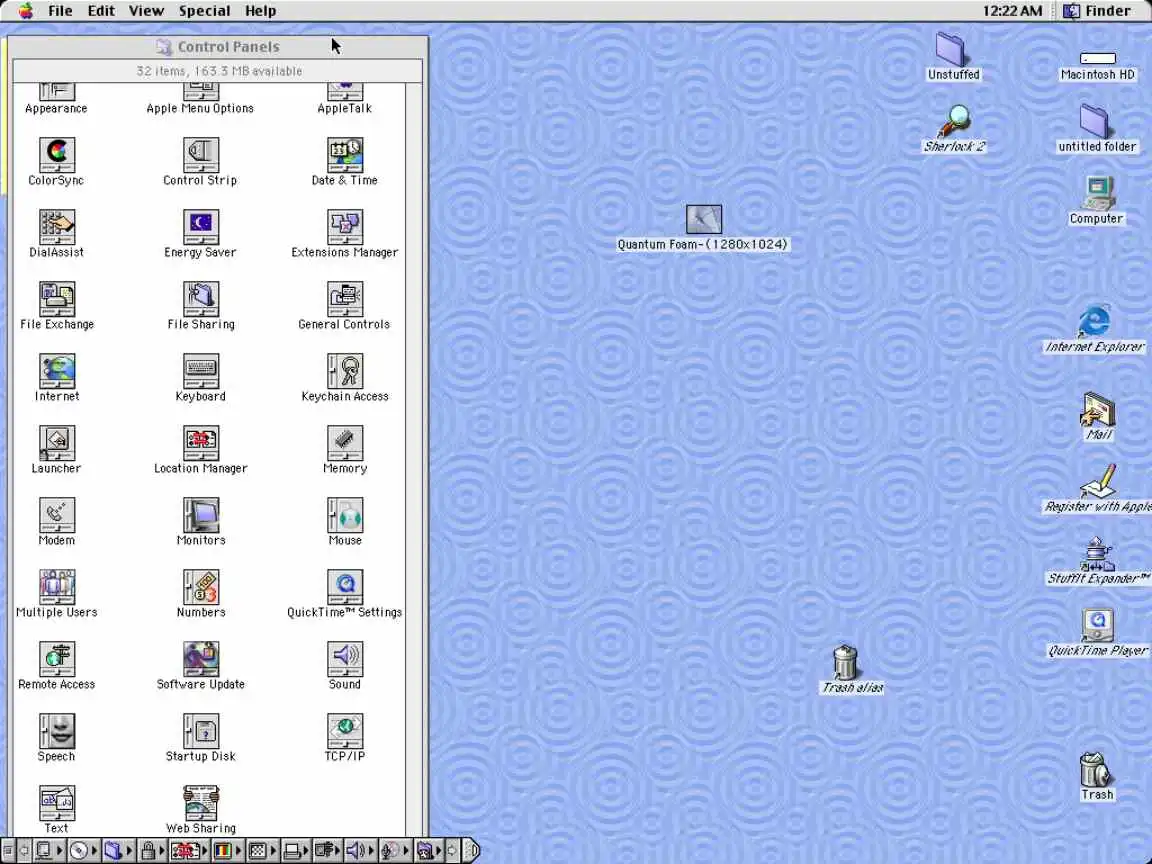The width and height of the screenshot is (1152, 864).
Task: Select the DialAssist icon
Action: click(x=57, y=227)
